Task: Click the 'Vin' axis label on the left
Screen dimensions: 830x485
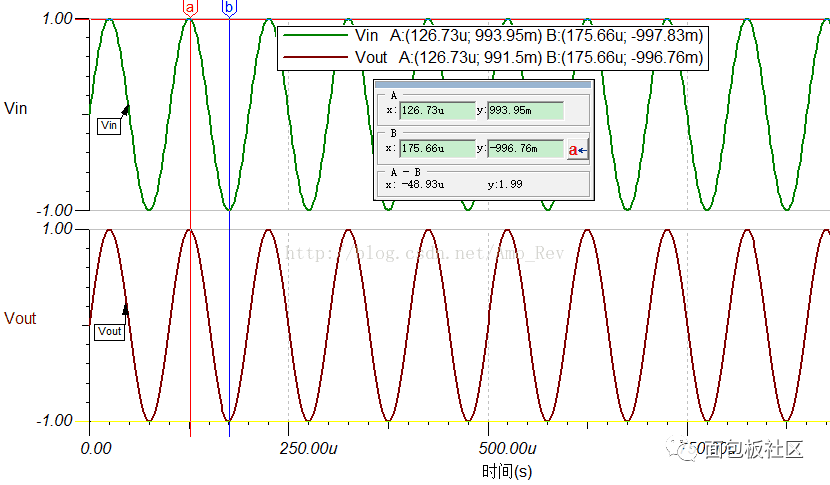Action: coord(15,109)
